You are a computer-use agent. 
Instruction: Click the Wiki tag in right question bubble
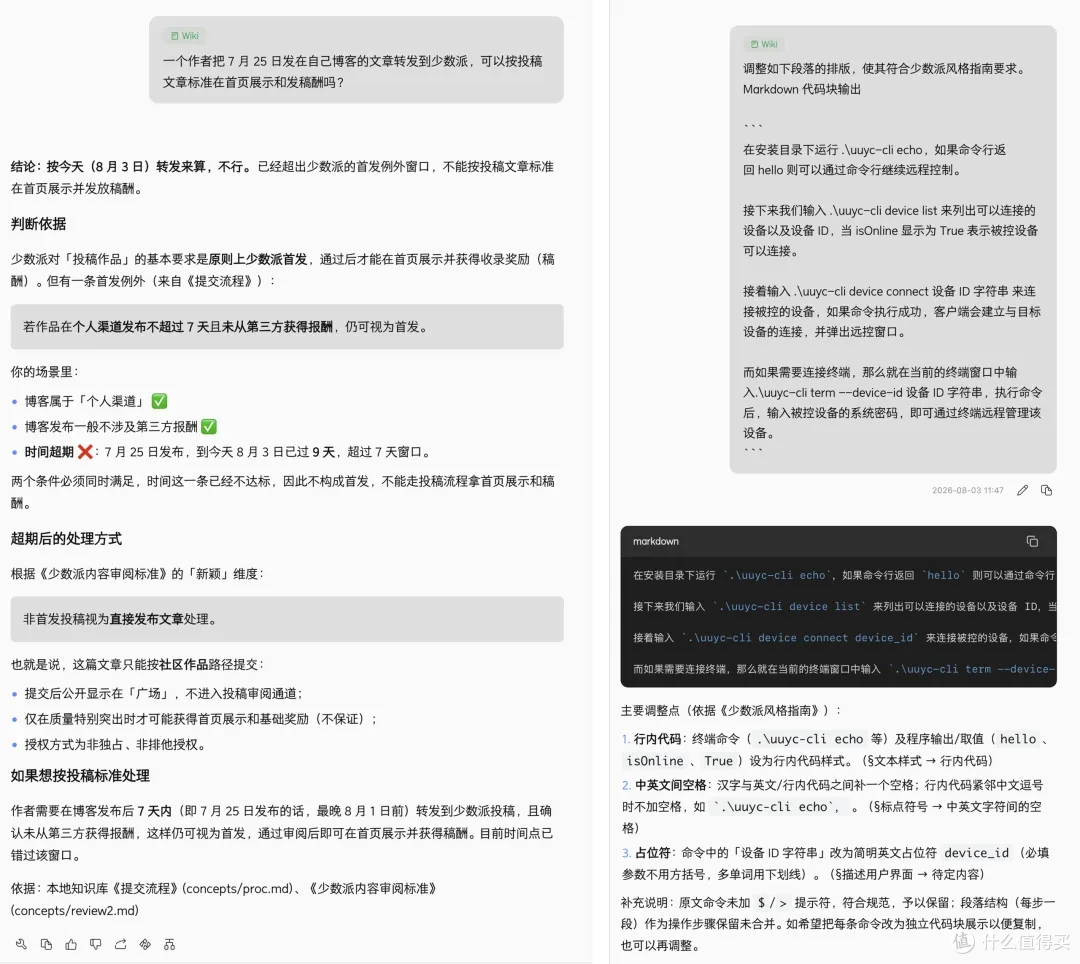(x=764, y=44)
